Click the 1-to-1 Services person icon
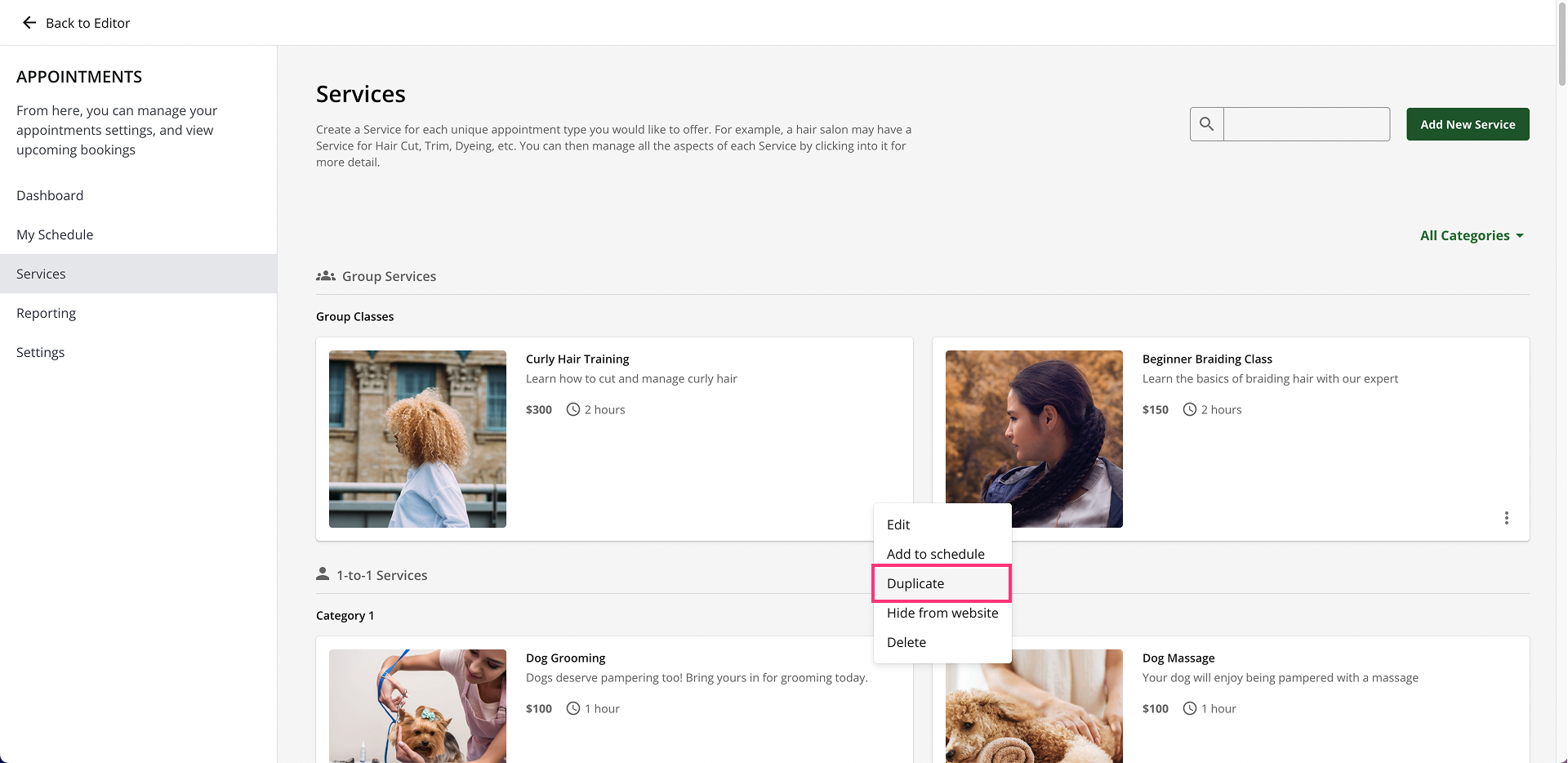This screenshot has height=763, width=1568. tap(323, 574)
